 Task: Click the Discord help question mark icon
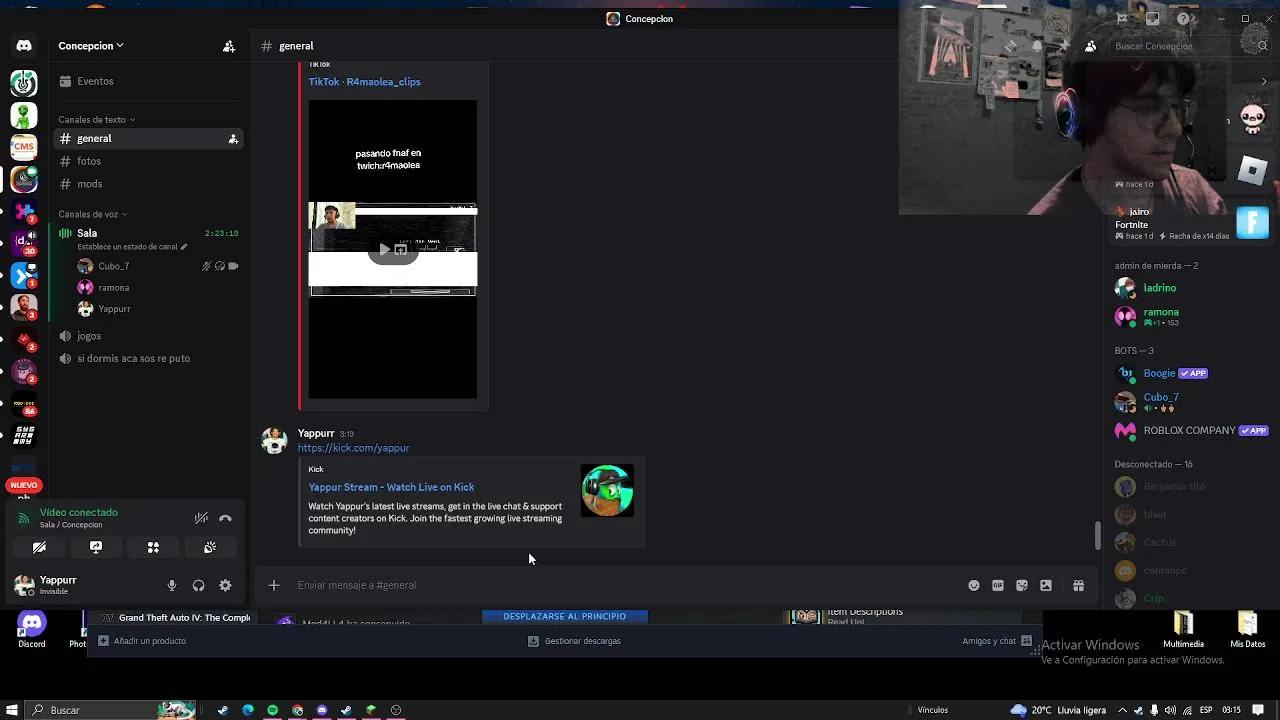(x=1183, y=19)
